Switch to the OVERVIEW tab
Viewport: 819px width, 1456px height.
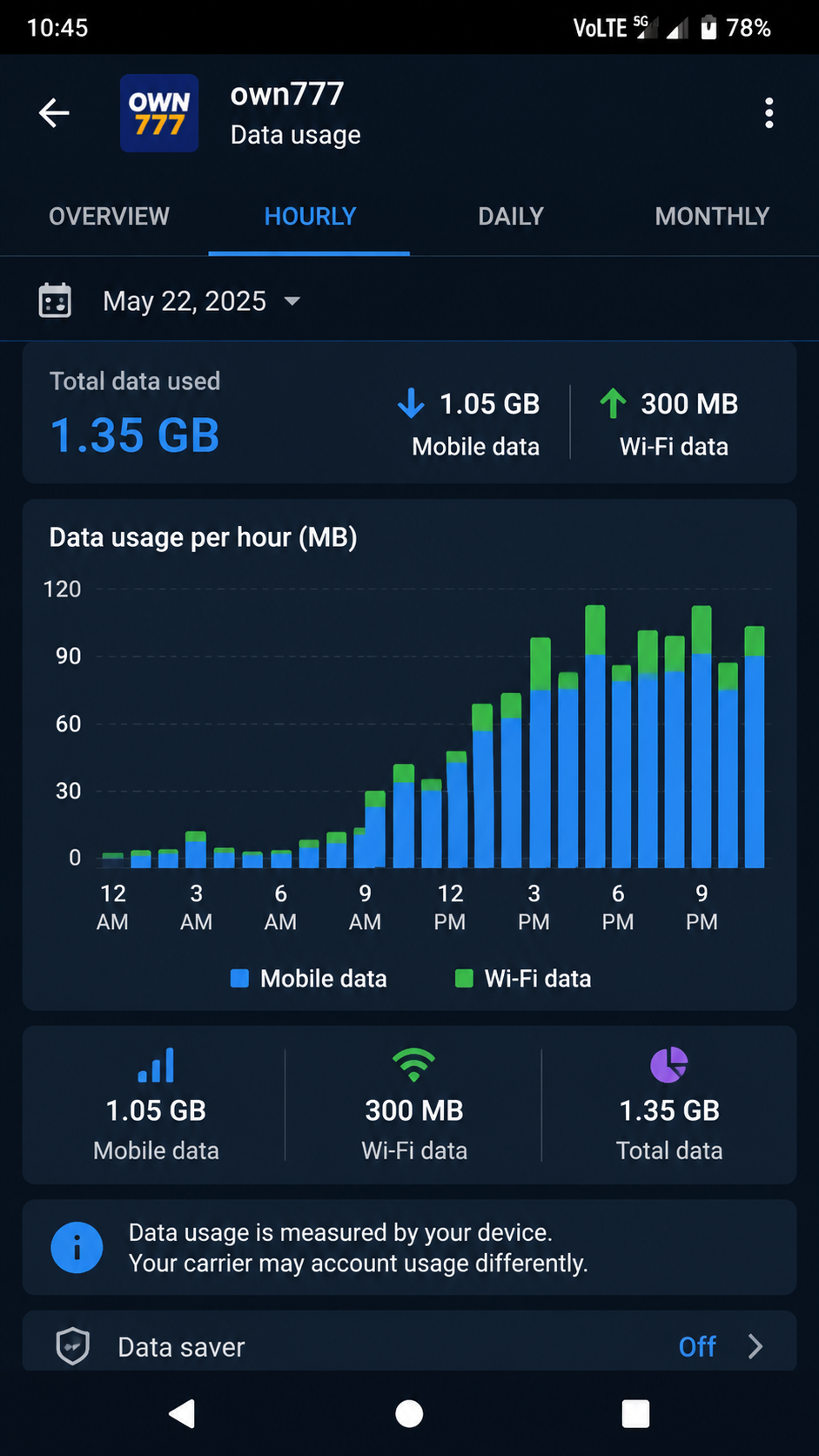109,216
